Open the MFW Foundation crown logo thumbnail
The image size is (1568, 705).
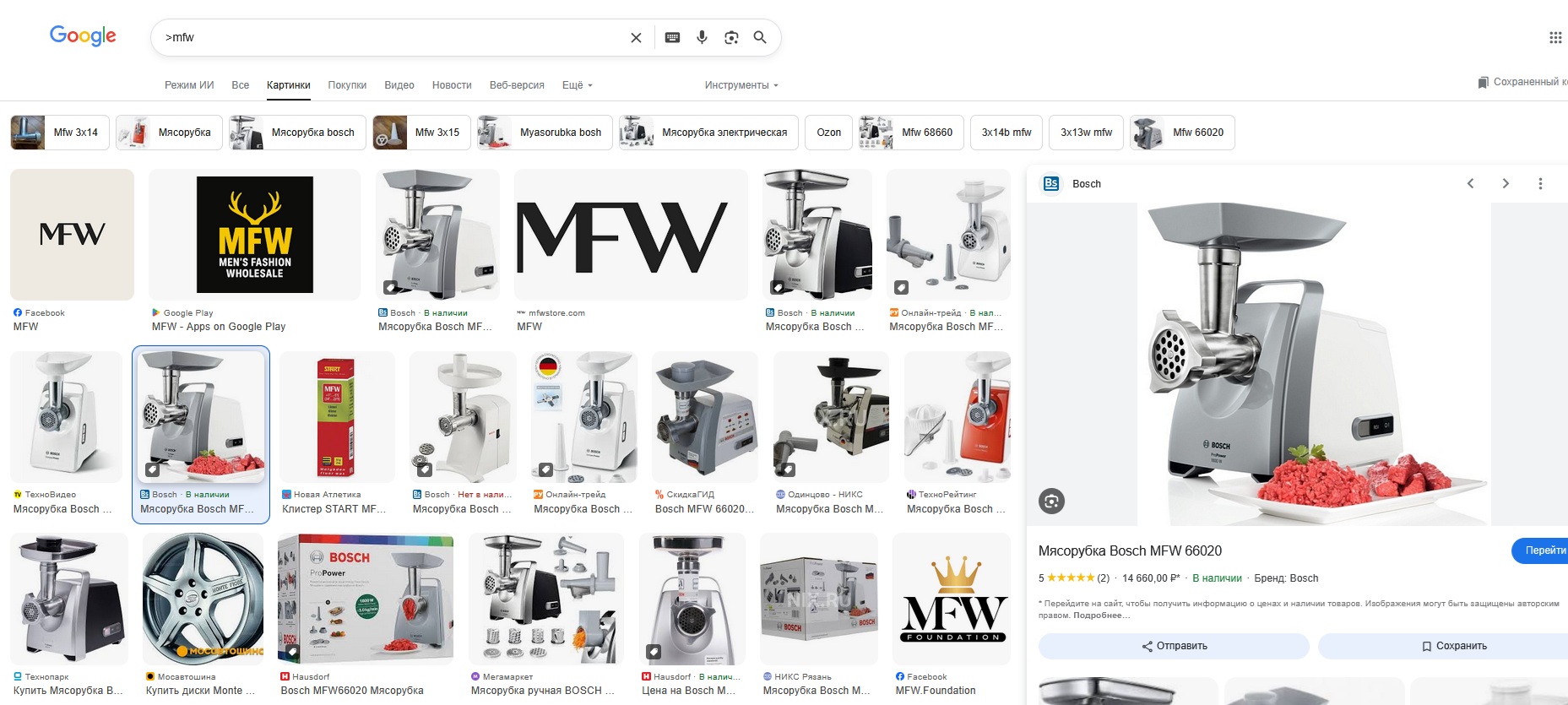(x=952, y=599)
